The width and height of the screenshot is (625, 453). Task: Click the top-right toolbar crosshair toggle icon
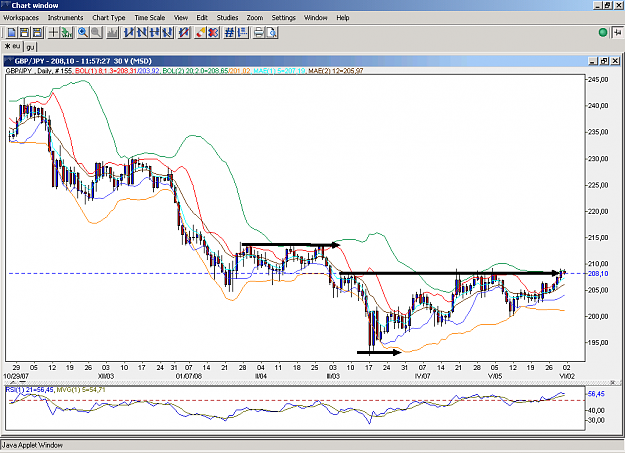[x=617, y=33]
